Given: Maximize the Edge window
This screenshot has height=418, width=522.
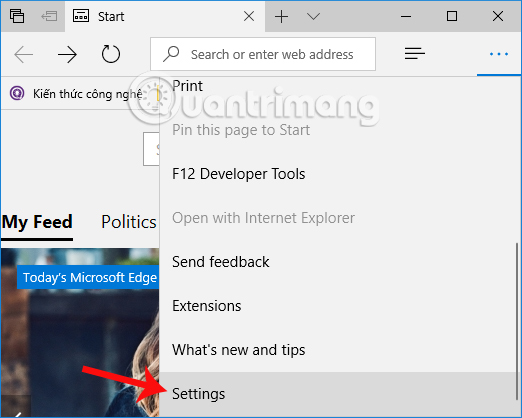Looking at the screenshot, I should [452, 16].
